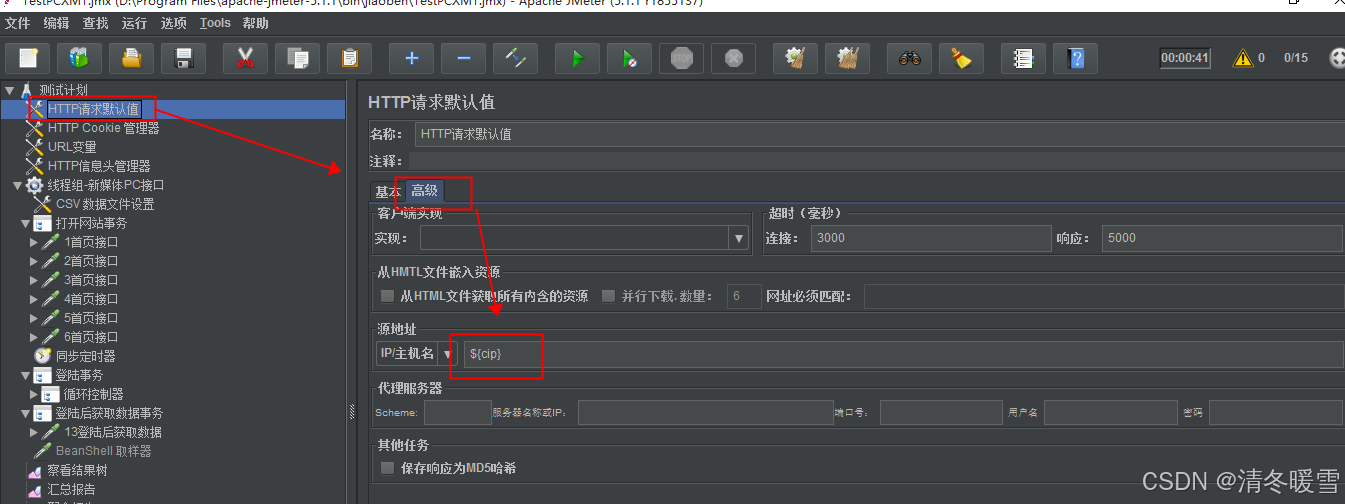Click the Paste clipboard icon

[x=349, y=58]
